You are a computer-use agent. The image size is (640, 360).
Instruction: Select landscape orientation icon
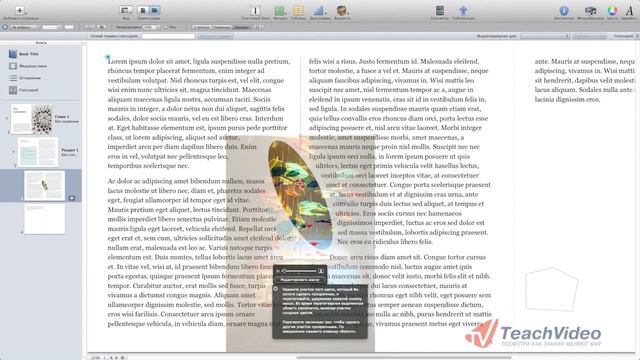[x=154, y=10]
